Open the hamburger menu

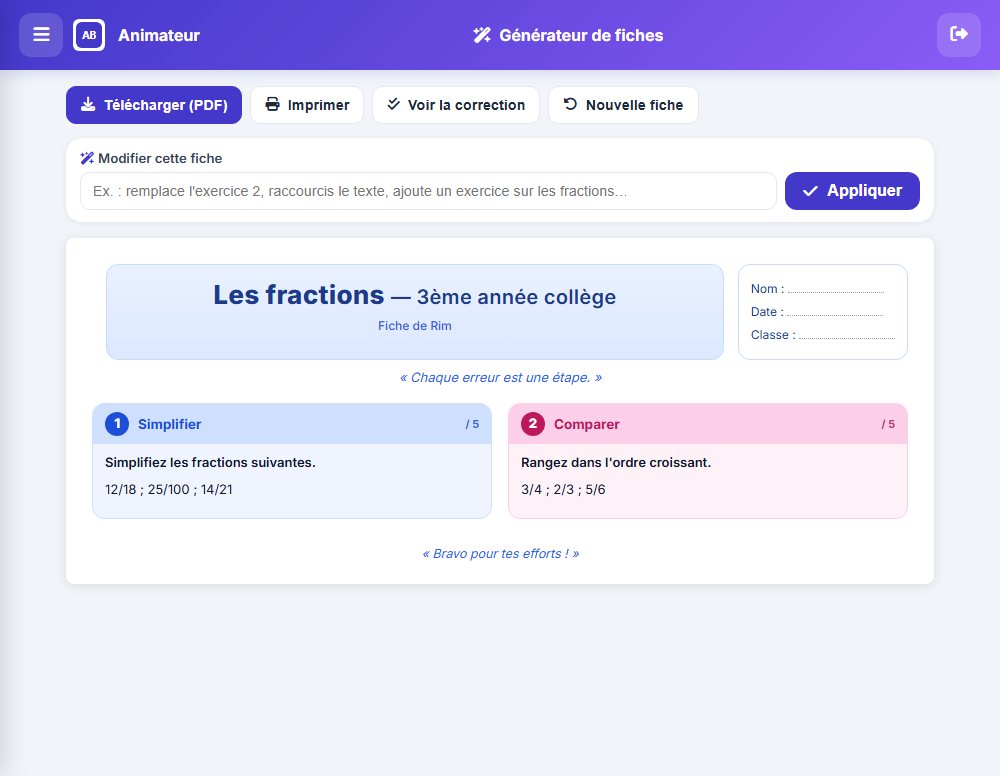click(41, 34)
